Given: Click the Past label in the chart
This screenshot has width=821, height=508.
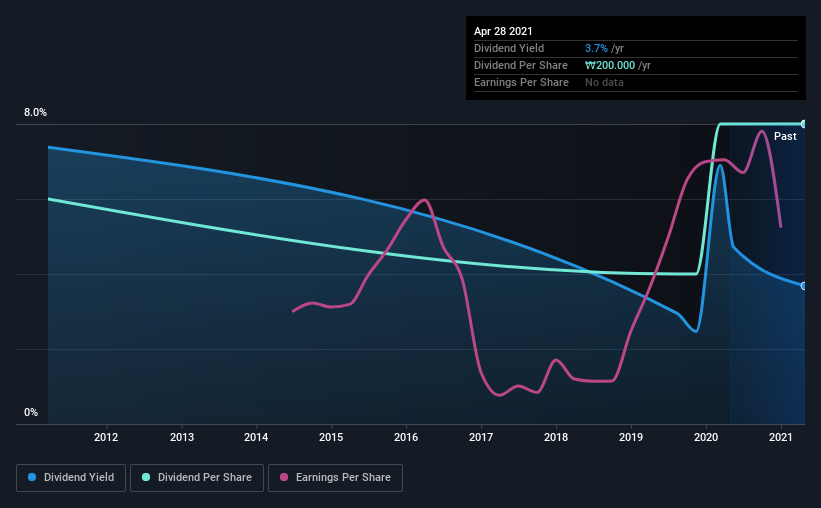Looking at the screenshot, I should (785, 136).
